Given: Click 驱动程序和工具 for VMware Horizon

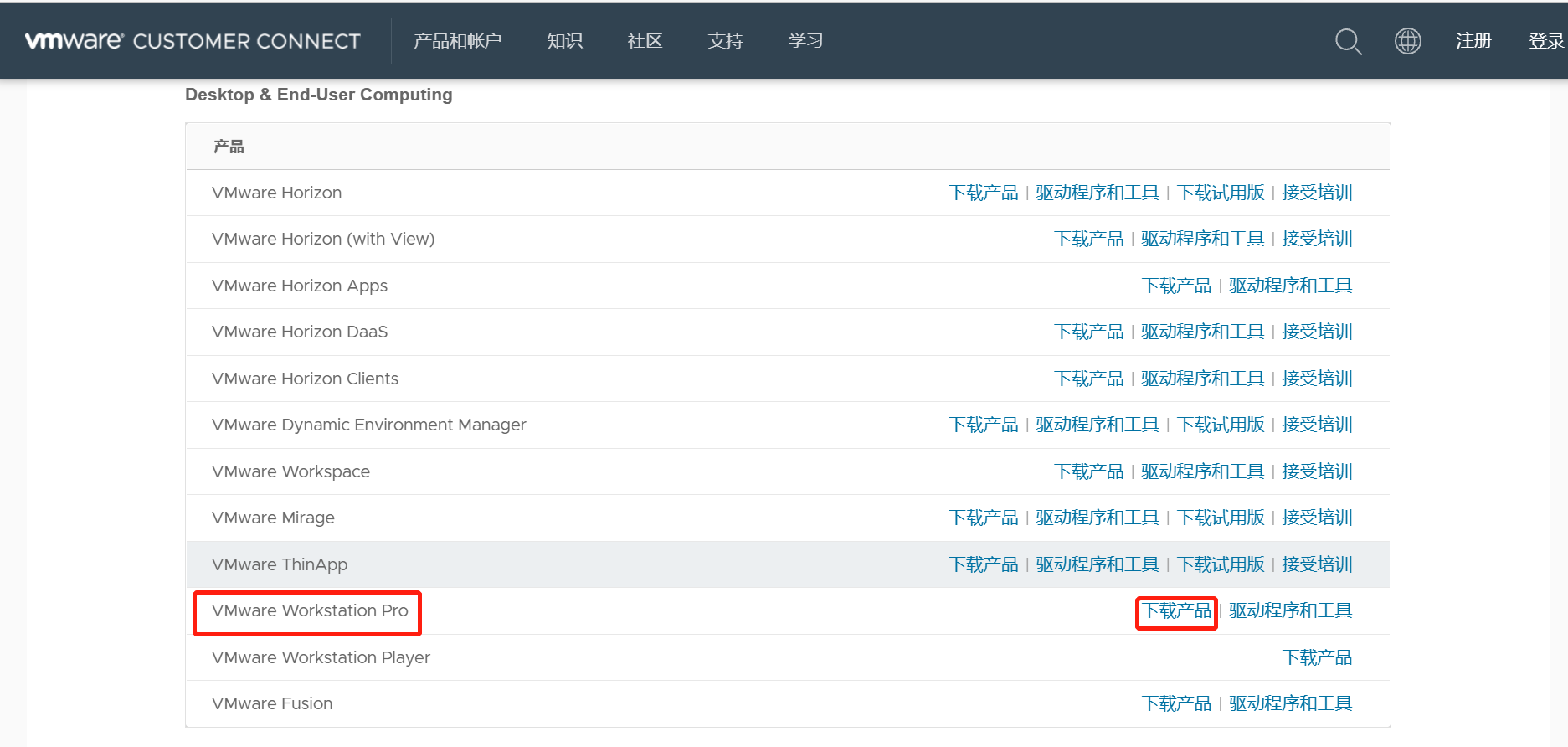Looking at the screenshot, I should click(x=1098, y=193).
